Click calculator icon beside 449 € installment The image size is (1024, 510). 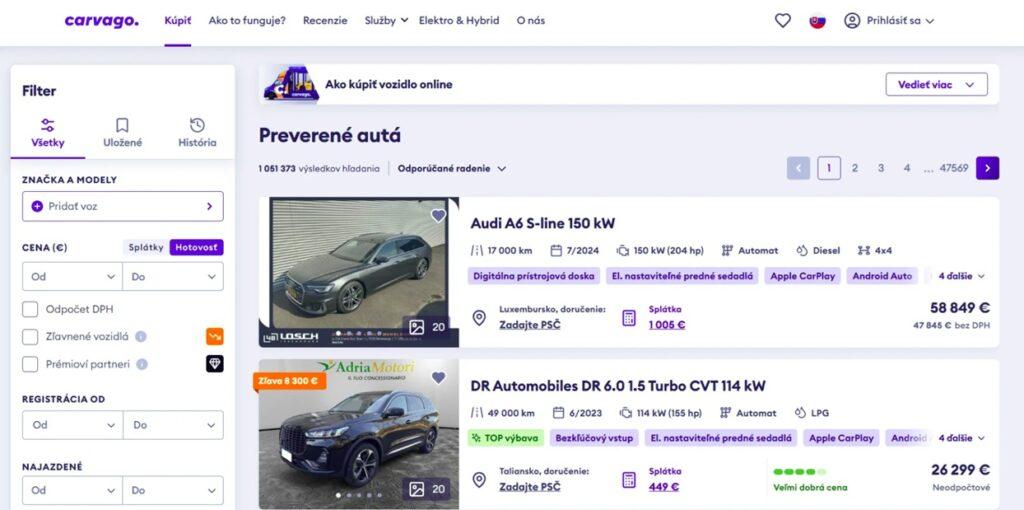[x=628, y=480]
